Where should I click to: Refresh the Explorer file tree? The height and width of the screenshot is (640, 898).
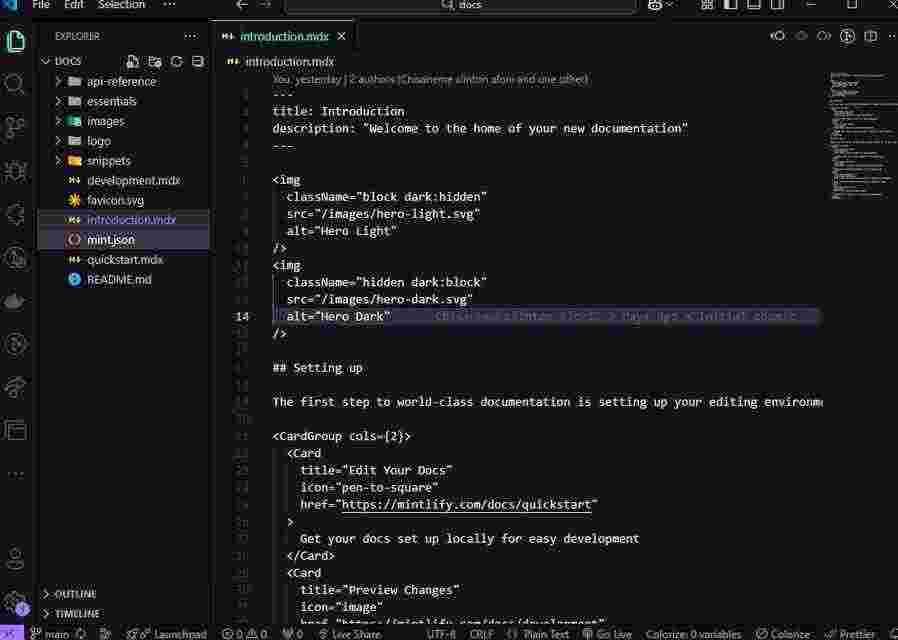coord(177,62)
